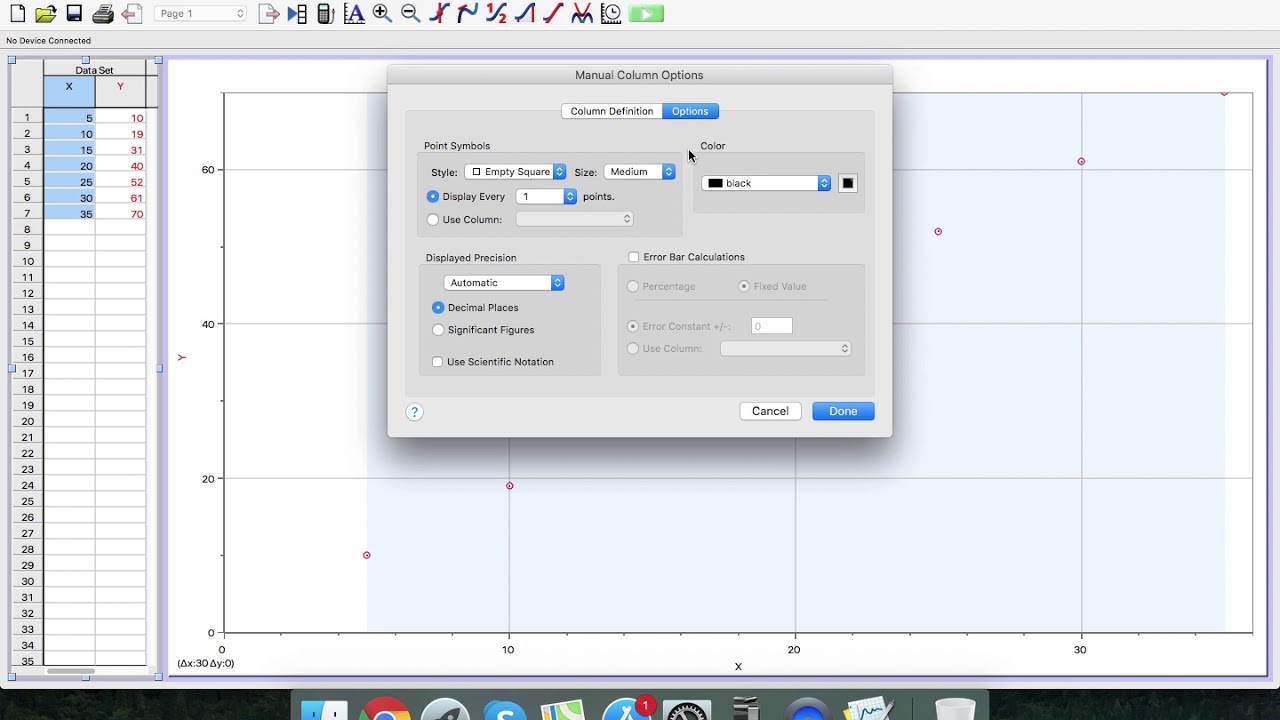Select the Fixed Value error option
The image size is (1280, 720).
point(744,287)
